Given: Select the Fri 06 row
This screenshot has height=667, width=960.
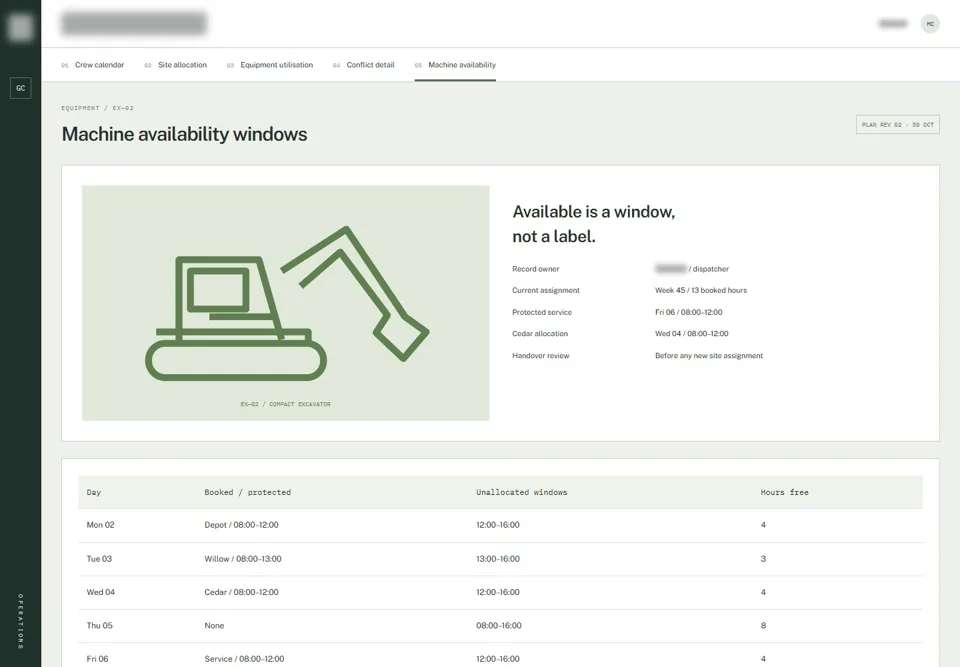Looking at the screenshot, I should point(500,657).
